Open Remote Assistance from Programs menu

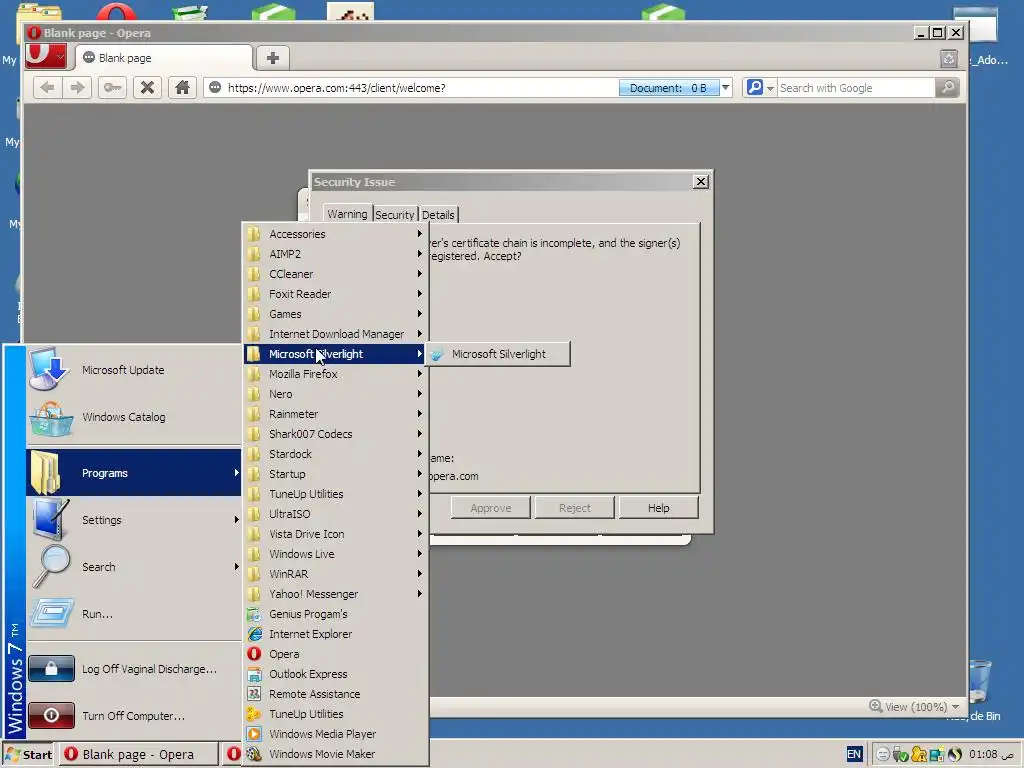336,694
